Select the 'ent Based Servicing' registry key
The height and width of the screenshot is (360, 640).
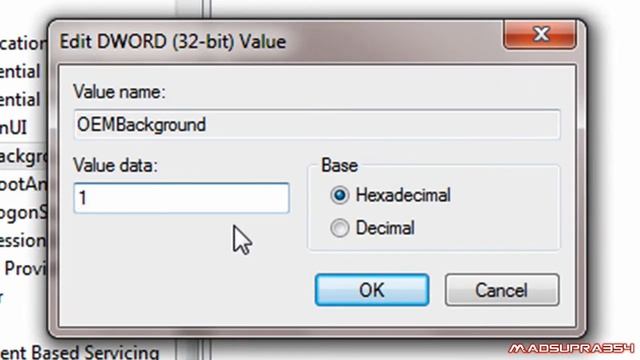80,352
